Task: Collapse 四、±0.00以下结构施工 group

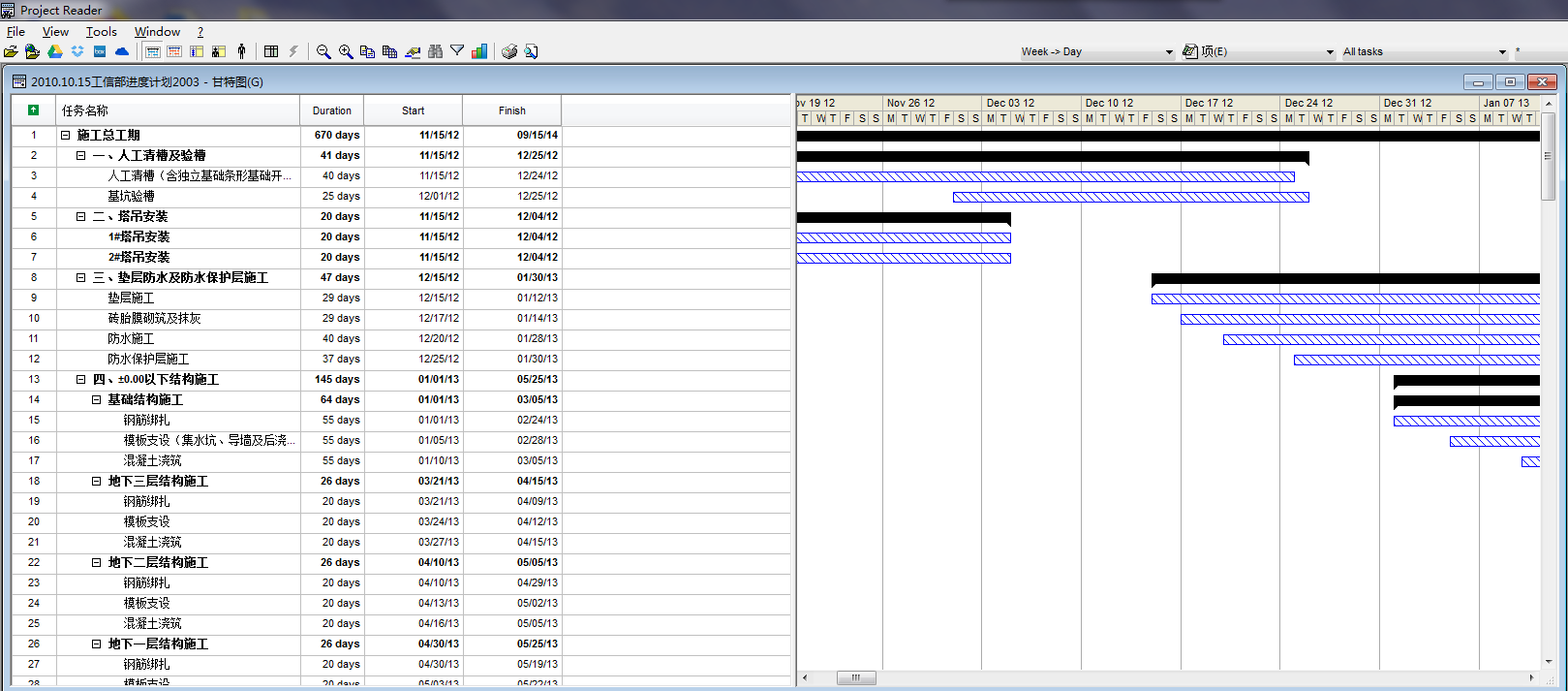Action: [x=81, y=380]
